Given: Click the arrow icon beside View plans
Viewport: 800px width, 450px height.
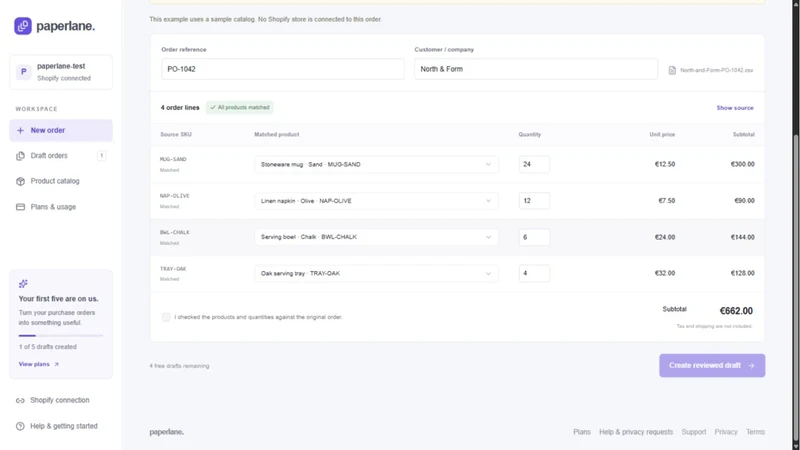Looking at the screenshot, I should pos(57,364).
